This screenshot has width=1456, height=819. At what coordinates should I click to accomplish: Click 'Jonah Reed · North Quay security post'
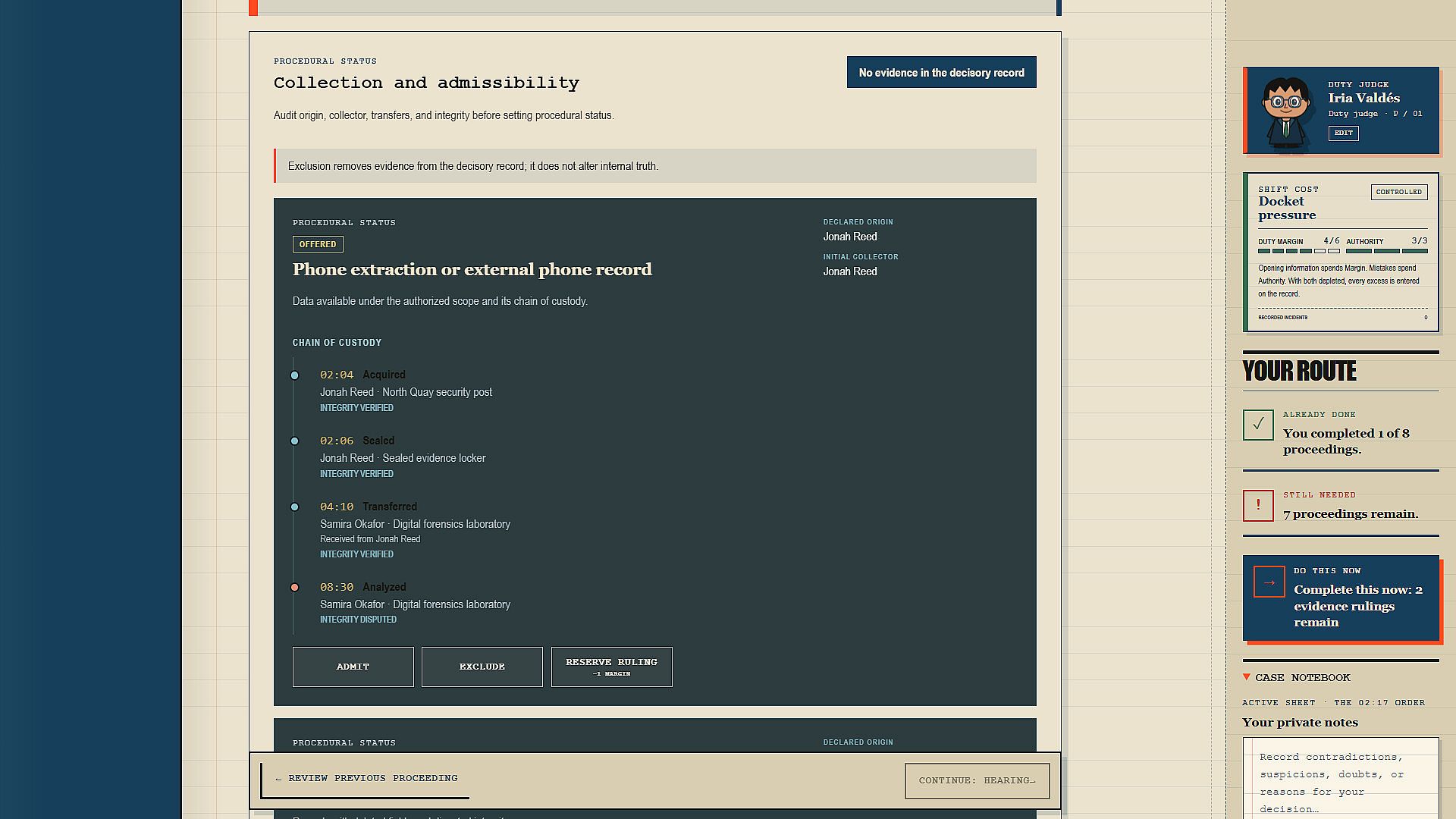pyautogui.click(x=406, y=392)
